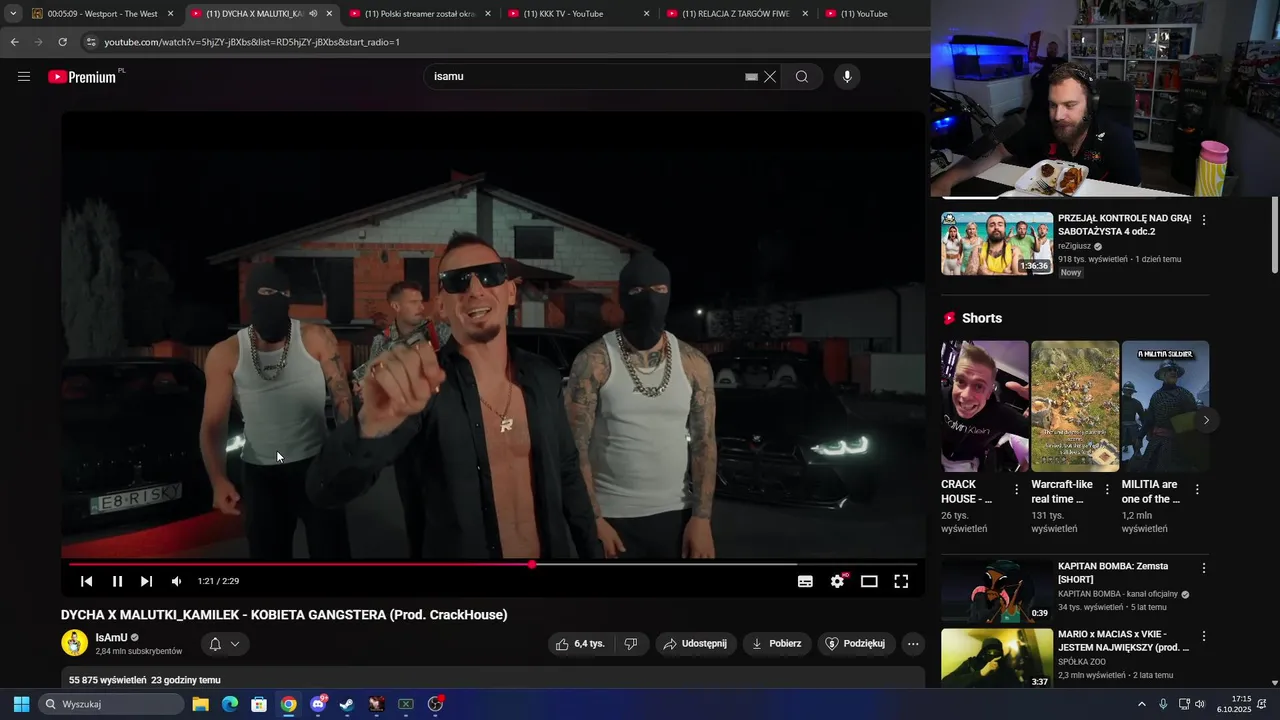The height and width of the screenshot is (720, 1280).
Task: Open File Explorer from taskbar
Action: pos(200,704)
